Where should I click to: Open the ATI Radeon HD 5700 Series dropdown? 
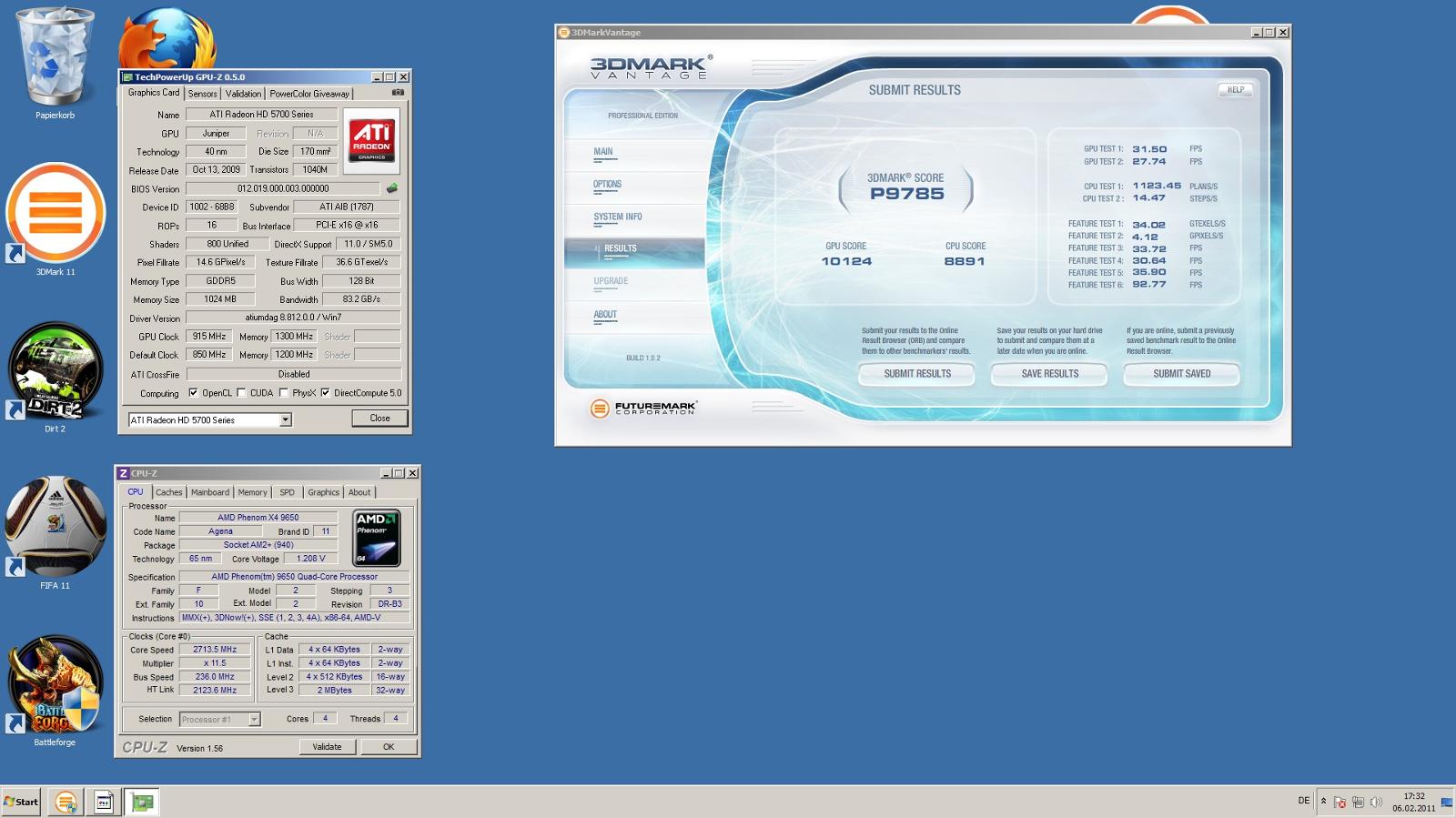(x=285, y=419)
